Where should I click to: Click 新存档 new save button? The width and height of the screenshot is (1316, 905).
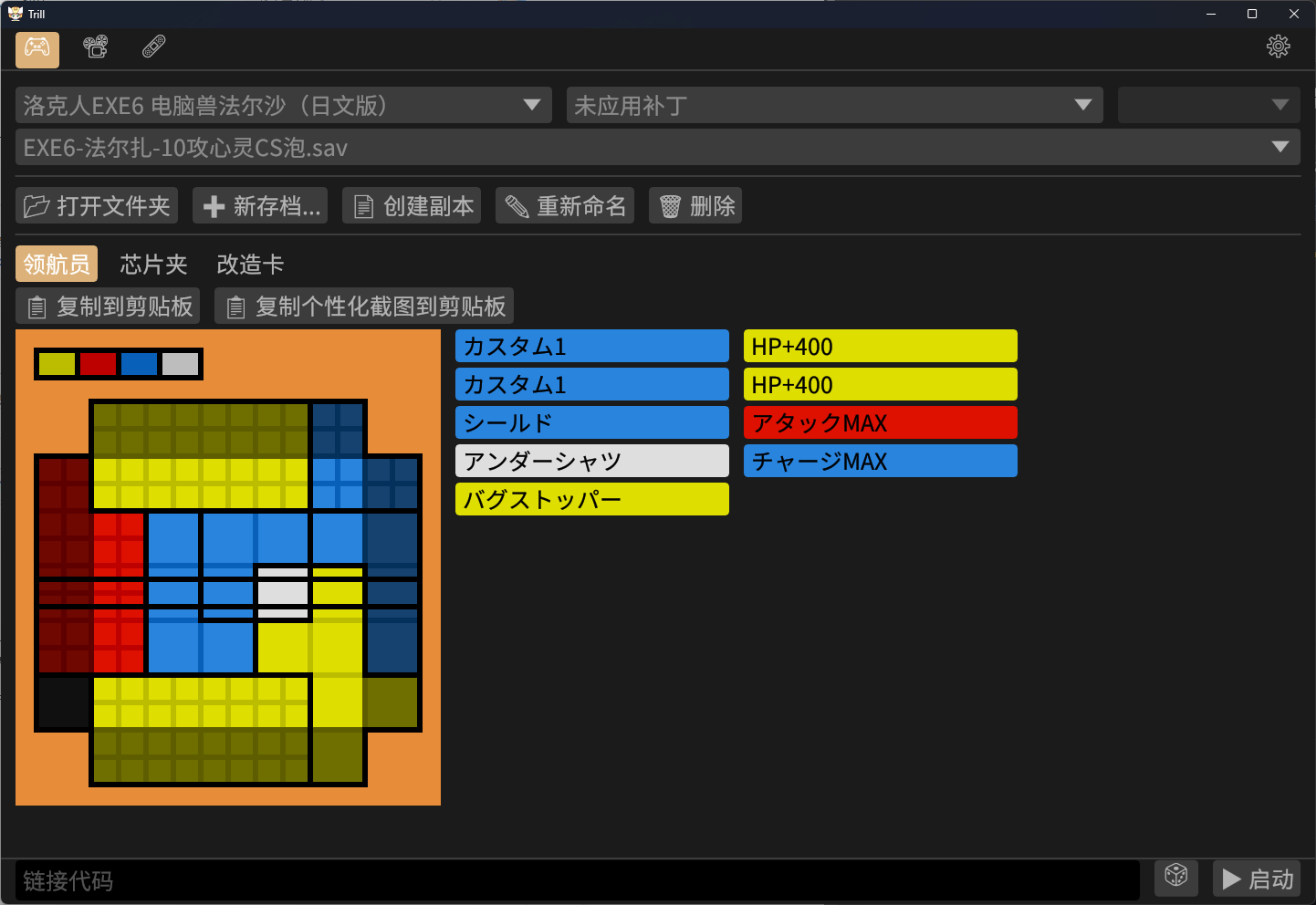click(262, 206)
